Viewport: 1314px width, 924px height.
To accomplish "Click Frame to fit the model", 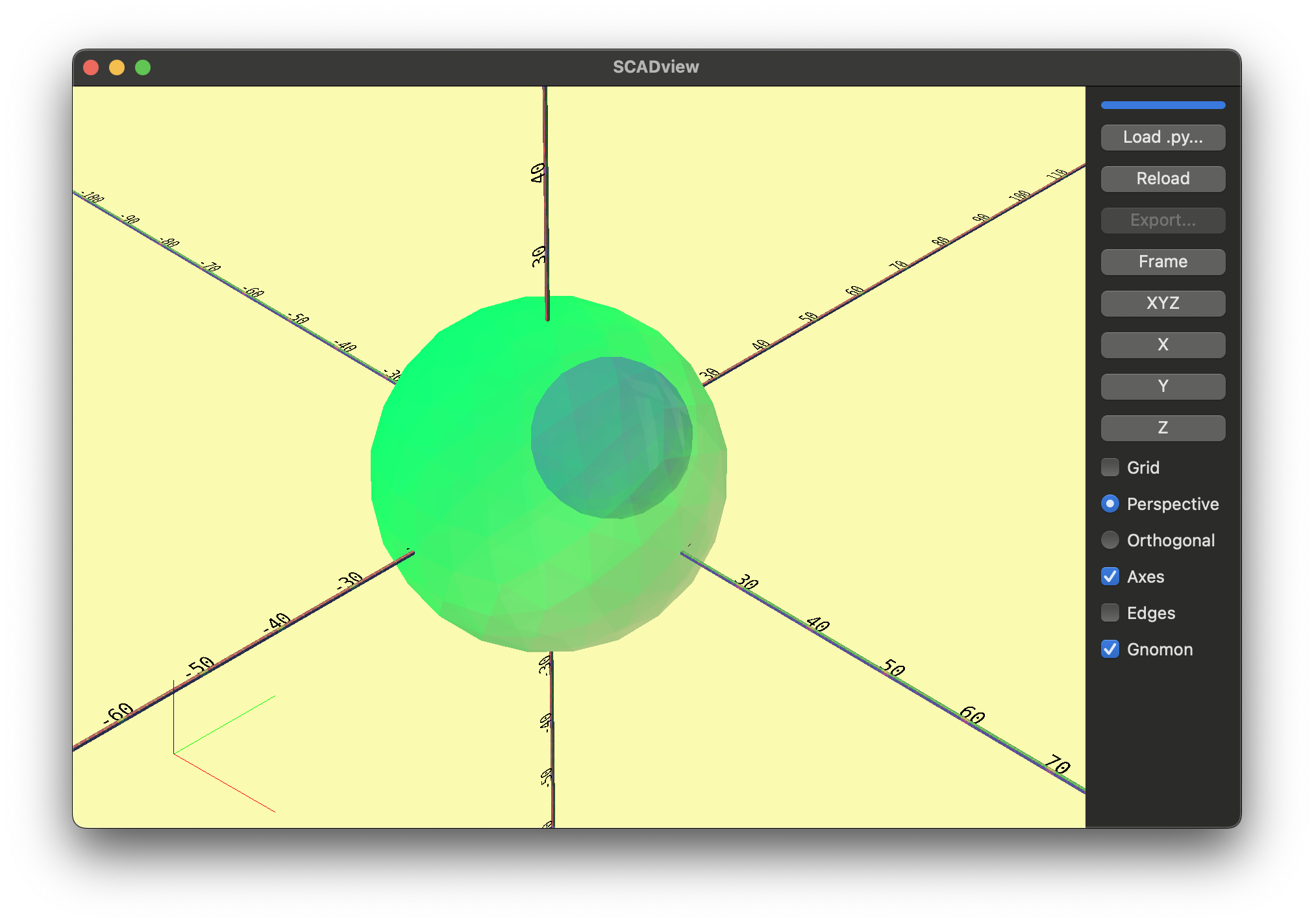I will (1162, 261).
